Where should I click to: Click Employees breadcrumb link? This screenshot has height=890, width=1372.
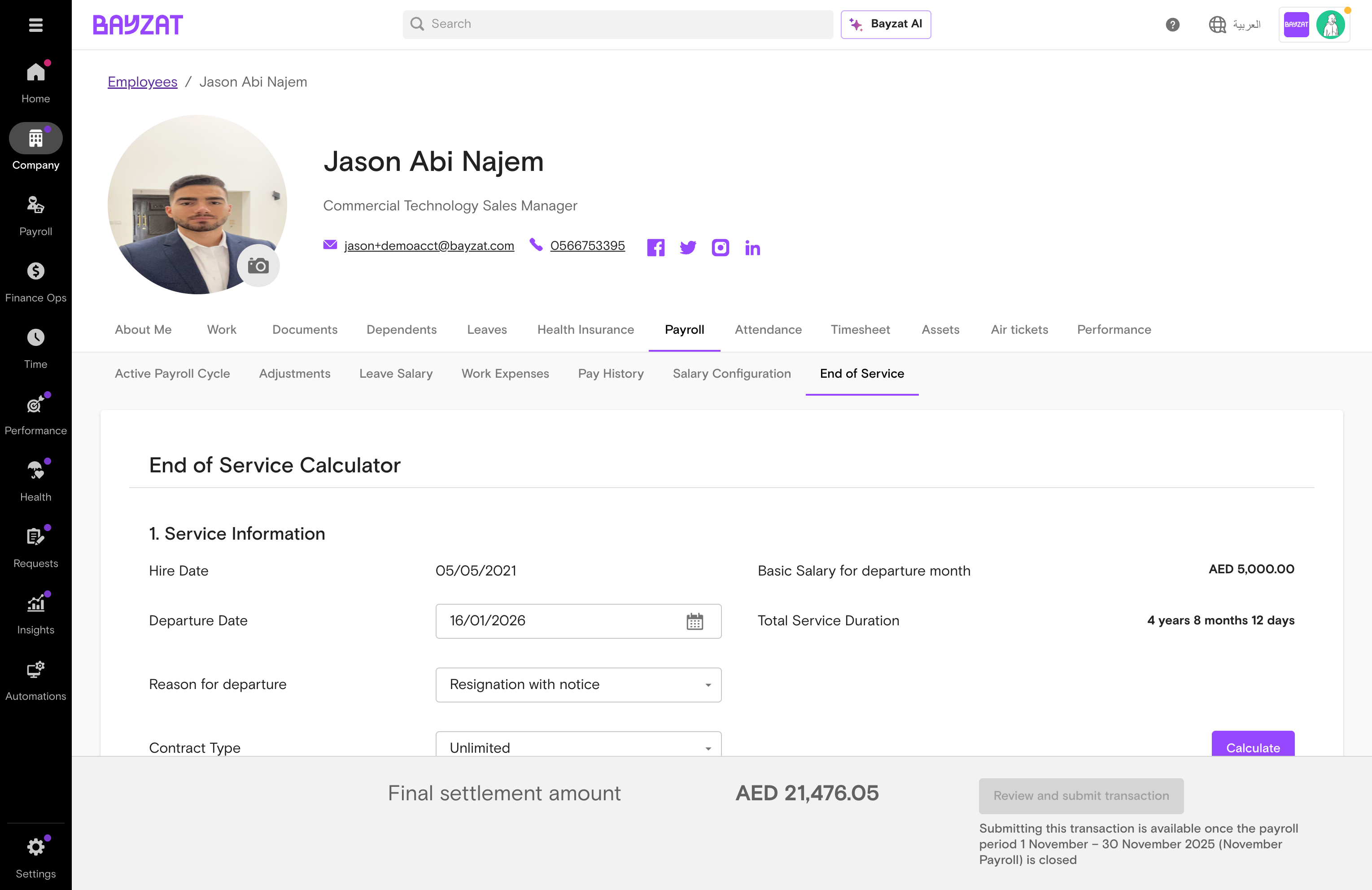(x=142, y=82)
